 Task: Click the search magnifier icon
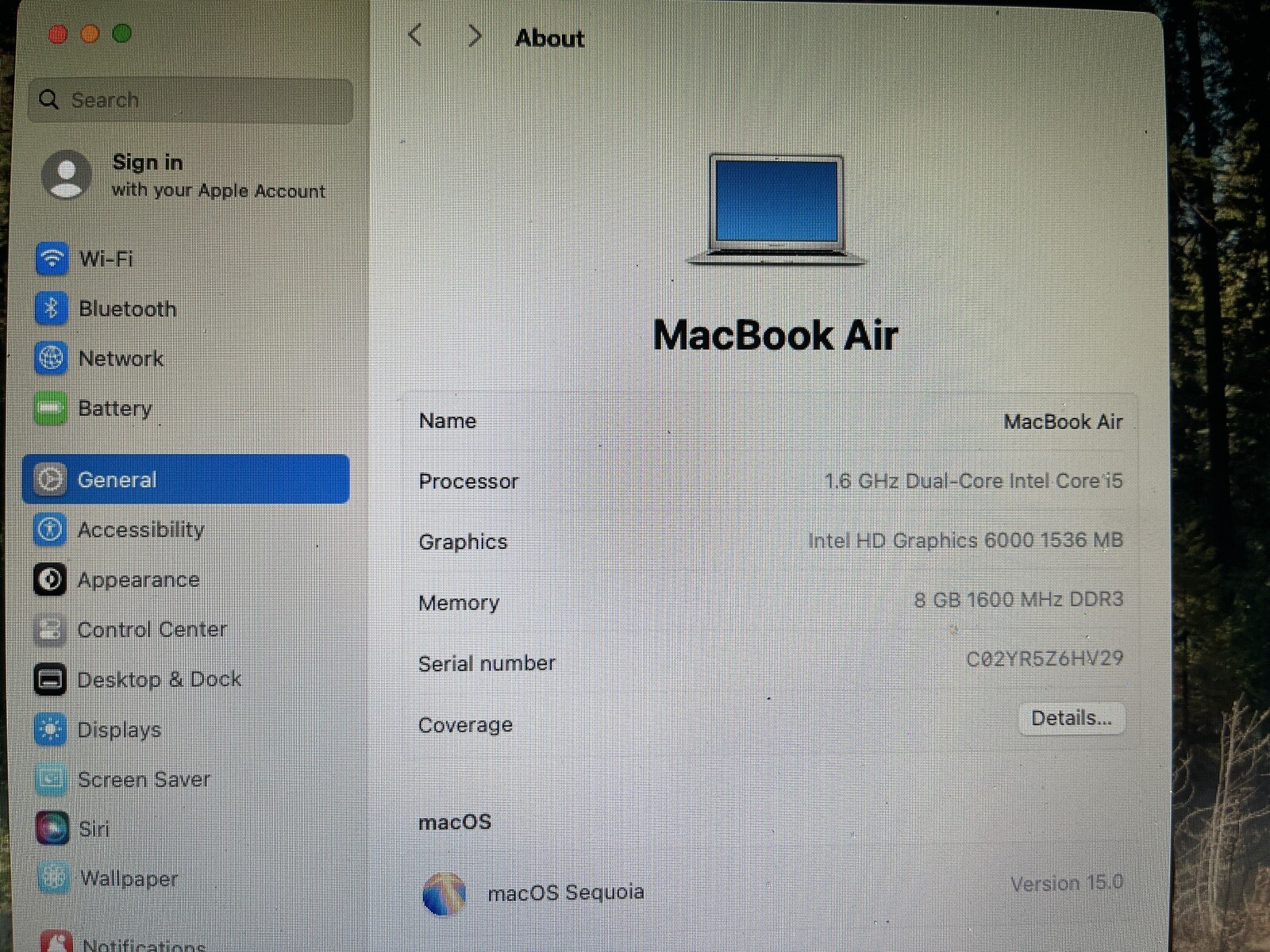[x=48, y=100]
